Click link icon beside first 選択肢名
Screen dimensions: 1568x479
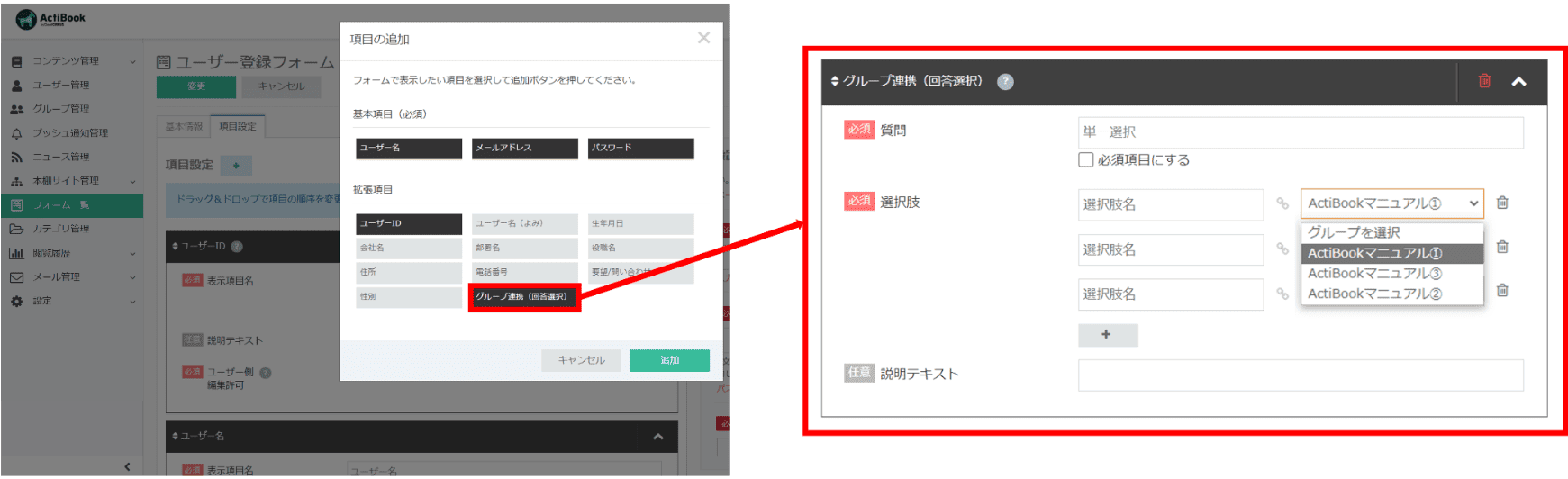(x=1282, y=203)
